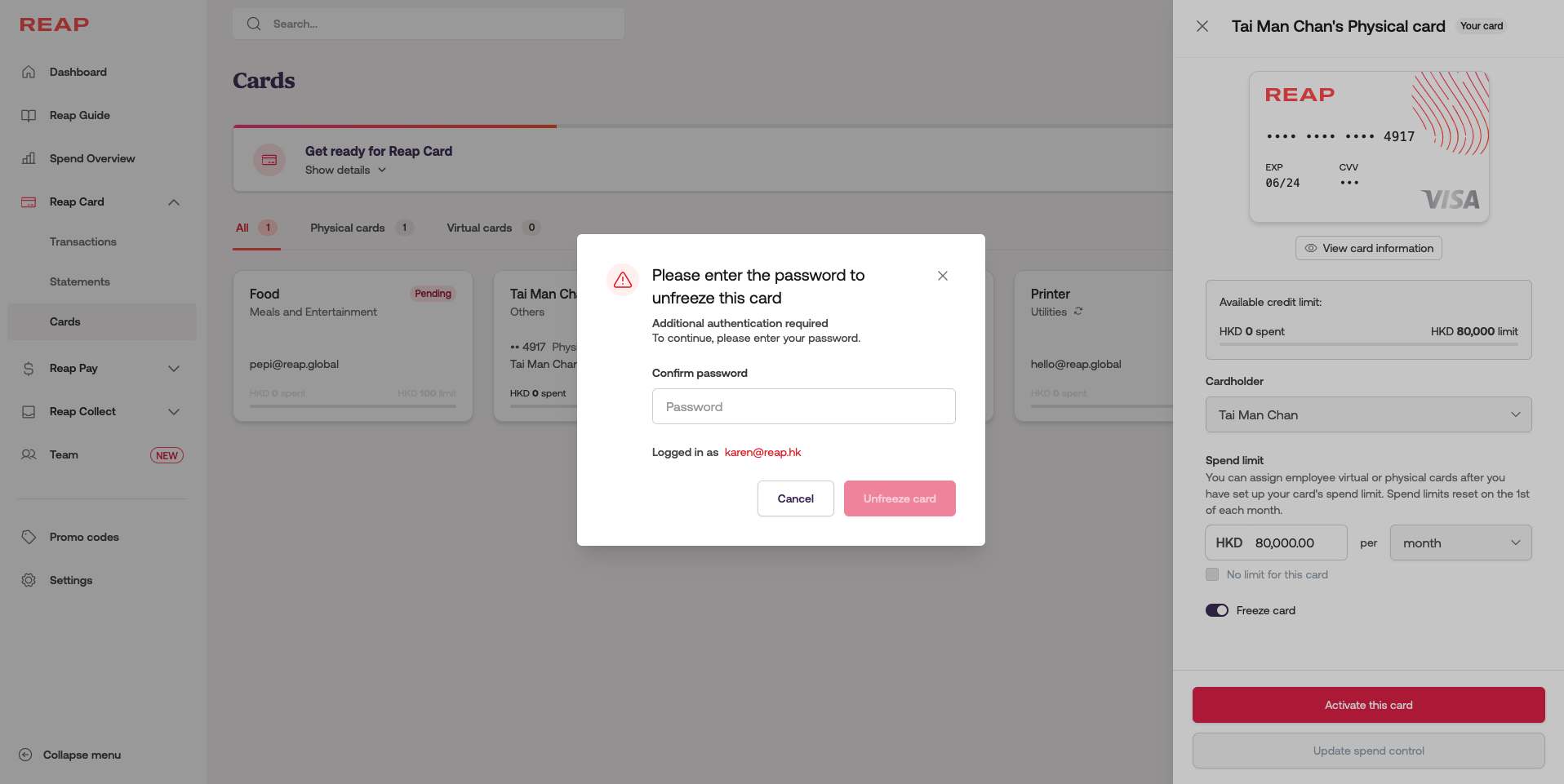Toggle the Freeze card switch
Viewport: 1564px width, 784px height.
pos(1216,610)
